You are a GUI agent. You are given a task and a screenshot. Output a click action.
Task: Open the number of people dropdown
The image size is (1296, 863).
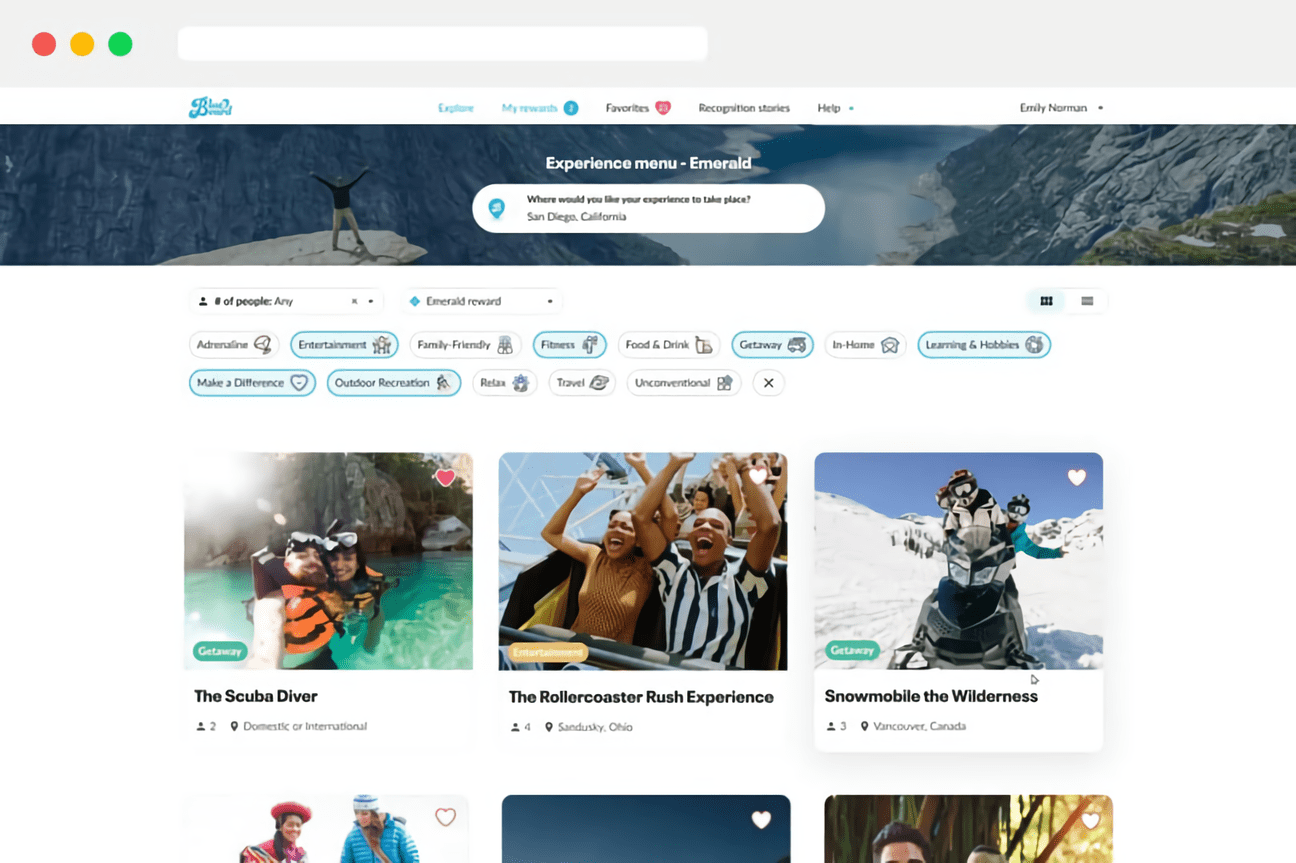point(286,301)
